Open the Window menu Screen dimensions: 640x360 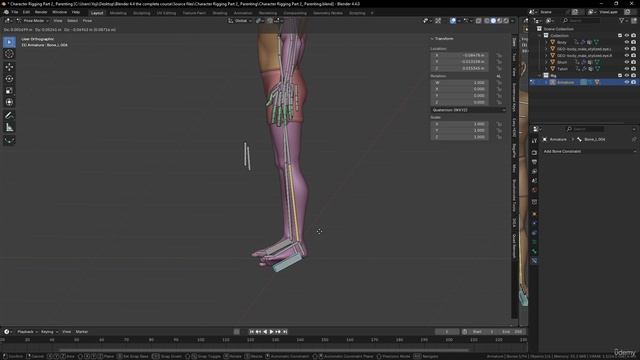click(60, 12)
